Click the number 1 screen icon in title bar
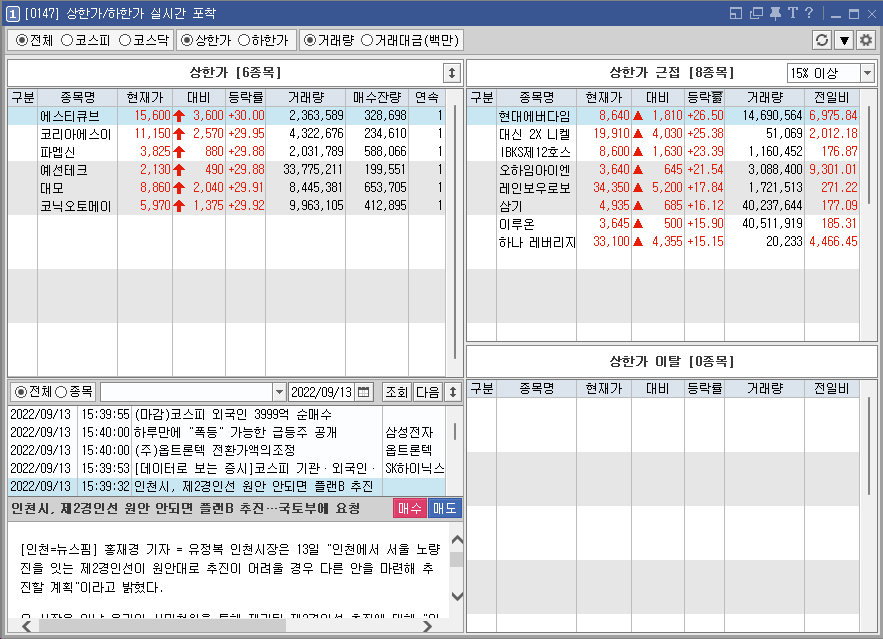Screen dimensions: 883x639 point(12,14)
